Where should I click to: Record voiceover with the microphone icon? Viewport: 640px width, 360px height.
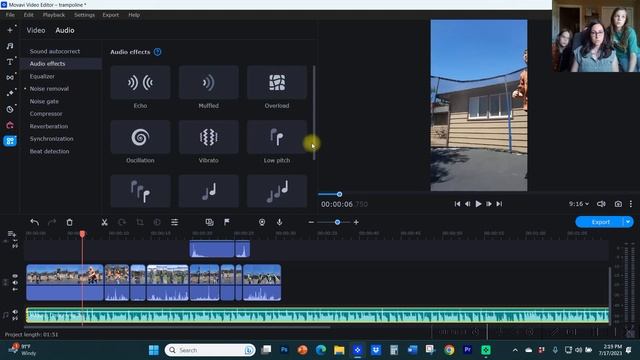(280, 222)
